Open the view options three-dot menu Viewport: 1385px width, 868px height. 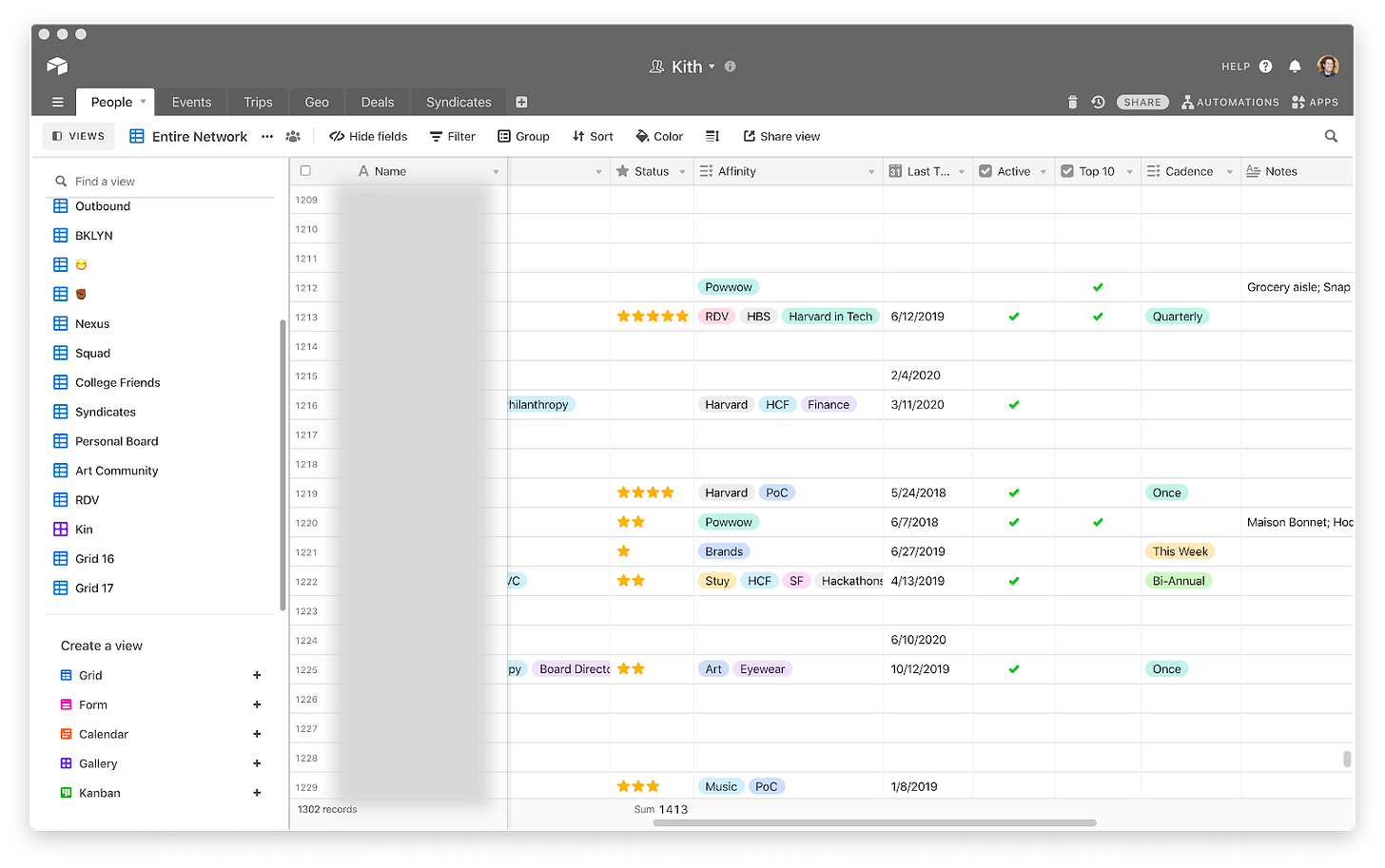pyautogui.click(x=267, y=137)
